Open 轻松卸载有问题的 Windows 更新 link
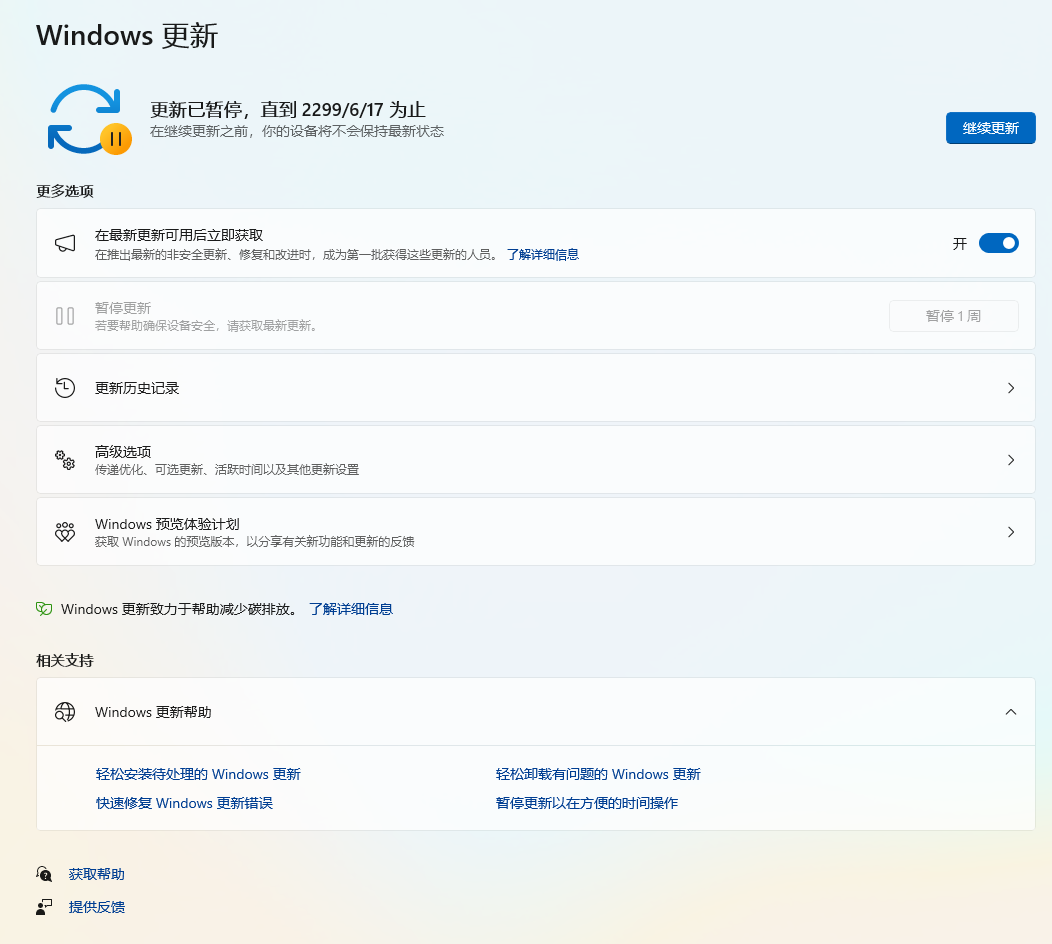This screenshot has width=1052, height=944. pyautogui.click(x=598, y=774)
